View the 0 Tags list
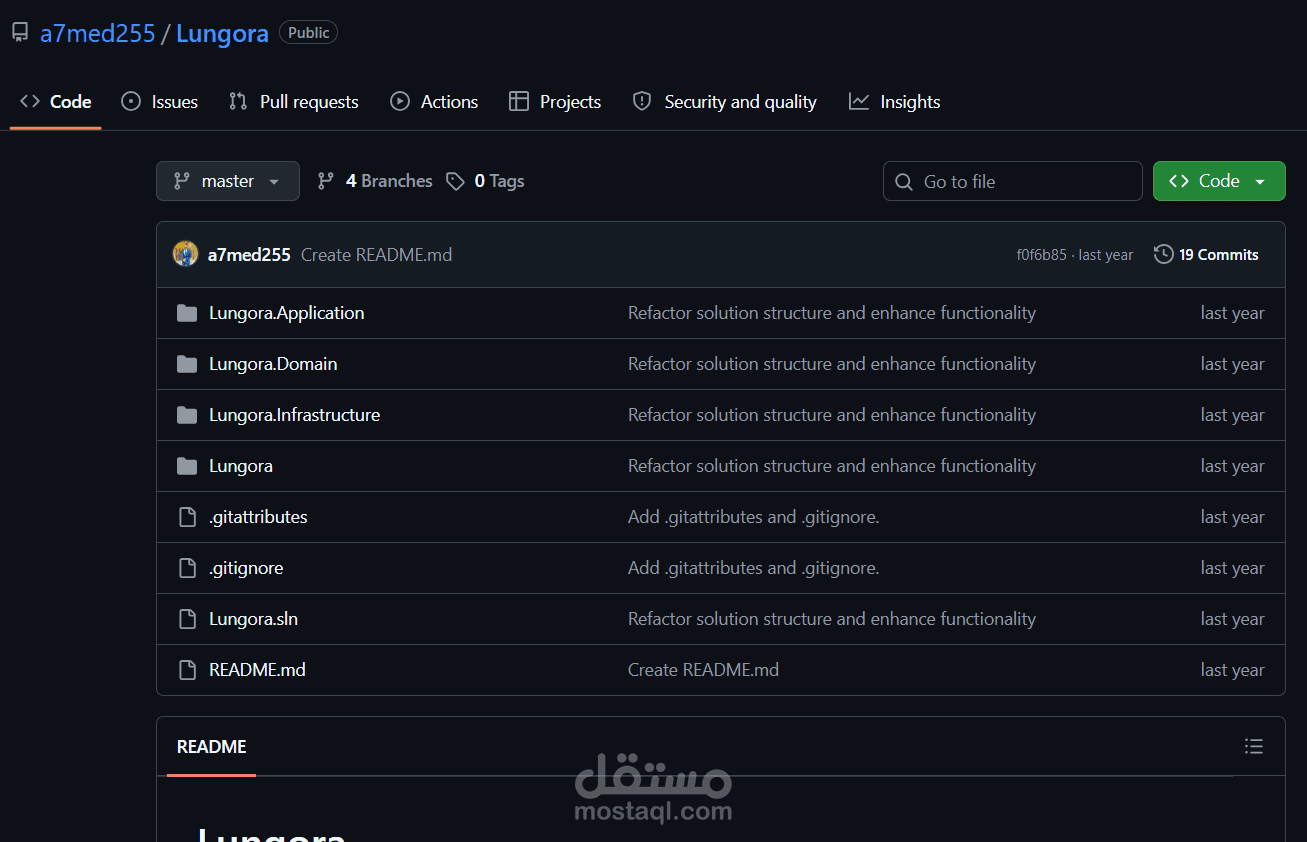The image size is (1307, 842). point(486,181)
